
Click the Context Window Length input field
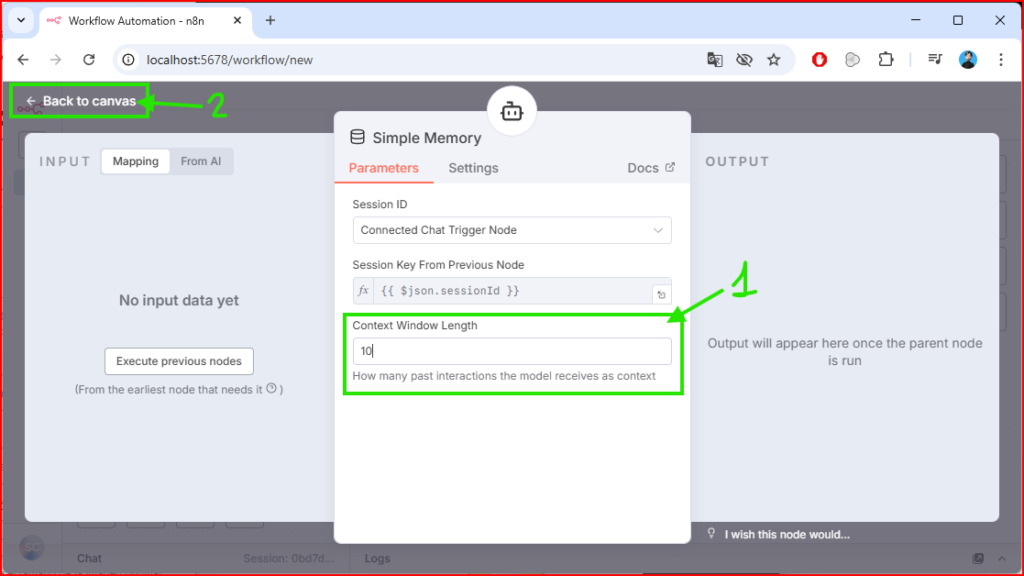[x=511, y=351]
